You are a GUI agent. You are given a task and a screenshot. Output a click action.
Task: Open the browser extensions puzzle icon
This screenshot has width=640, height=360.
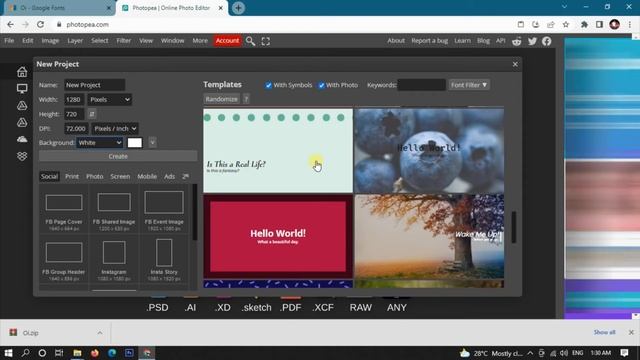(584, 24)
